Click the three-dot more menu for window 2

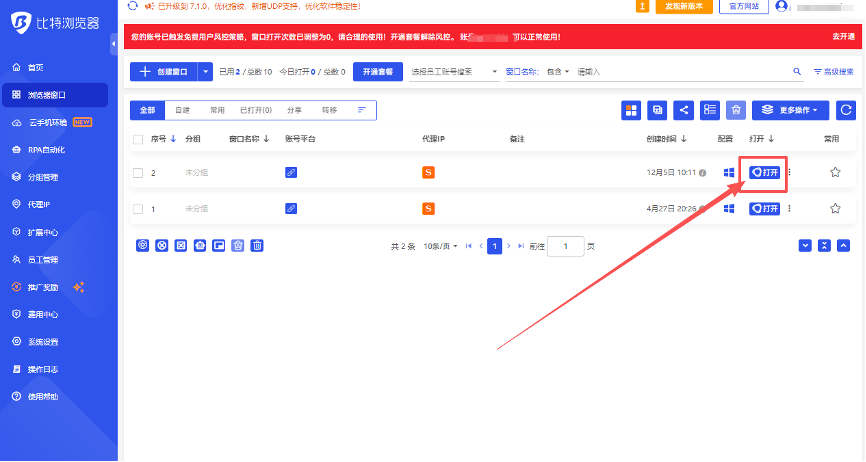(x=789, y=172)
